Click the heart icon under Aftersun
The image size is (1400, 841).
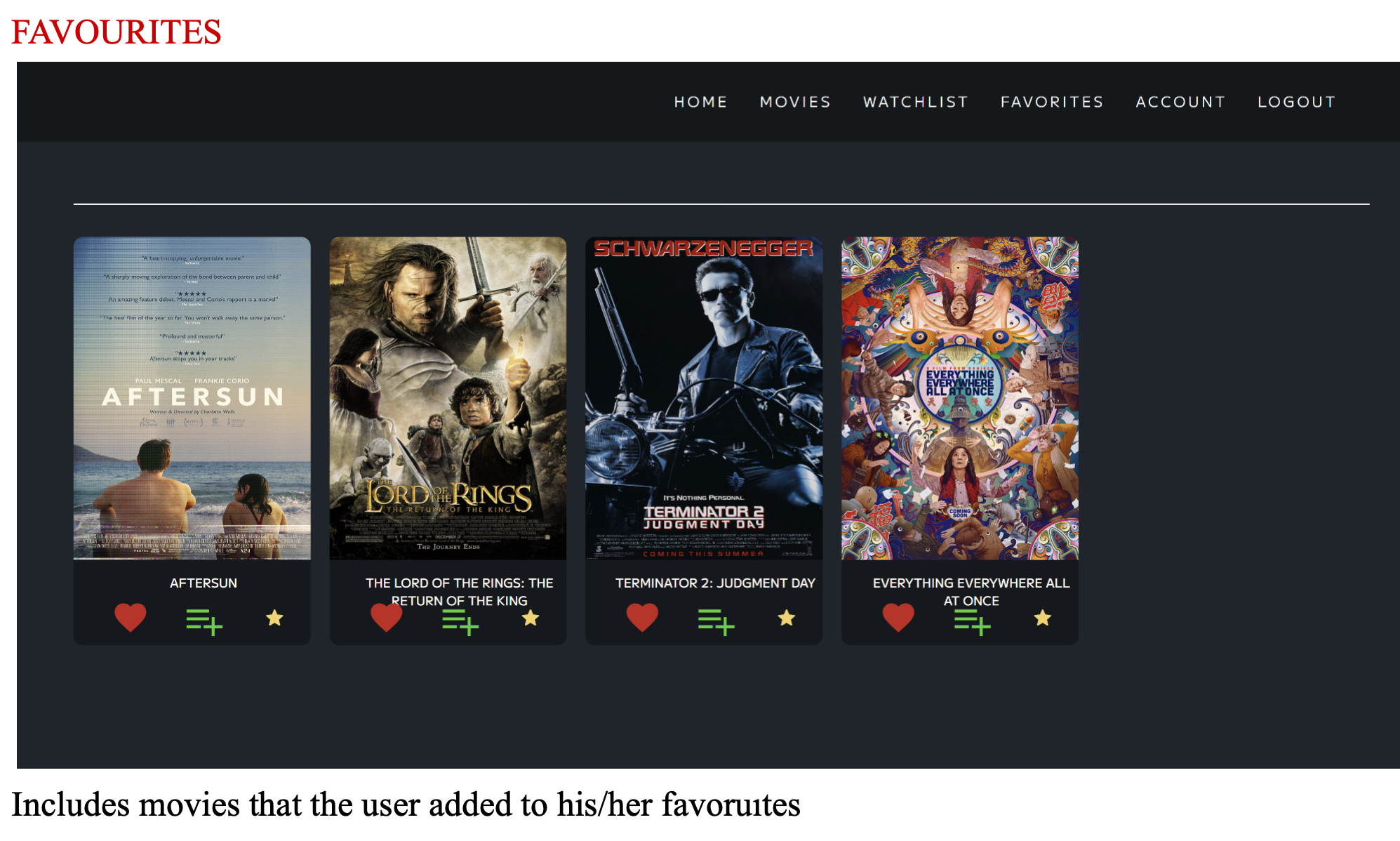131,618
